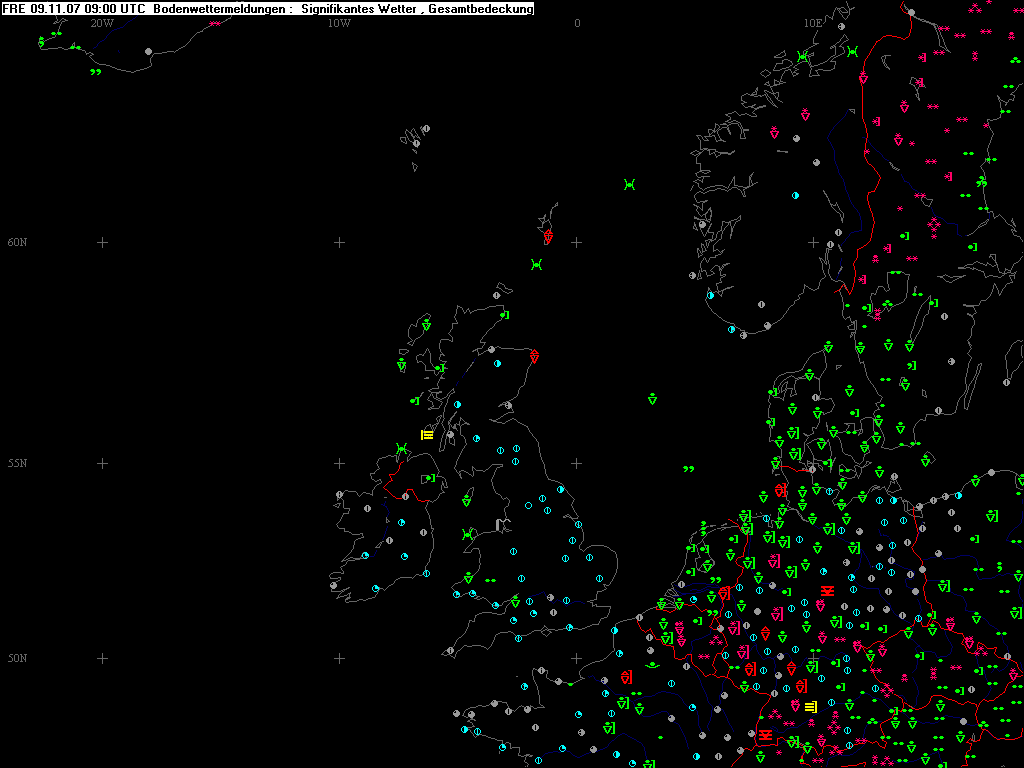The height and width of the screenshot is (768, 1024).
Task: Click the 10E longitude label
Action: coord(813,22)
